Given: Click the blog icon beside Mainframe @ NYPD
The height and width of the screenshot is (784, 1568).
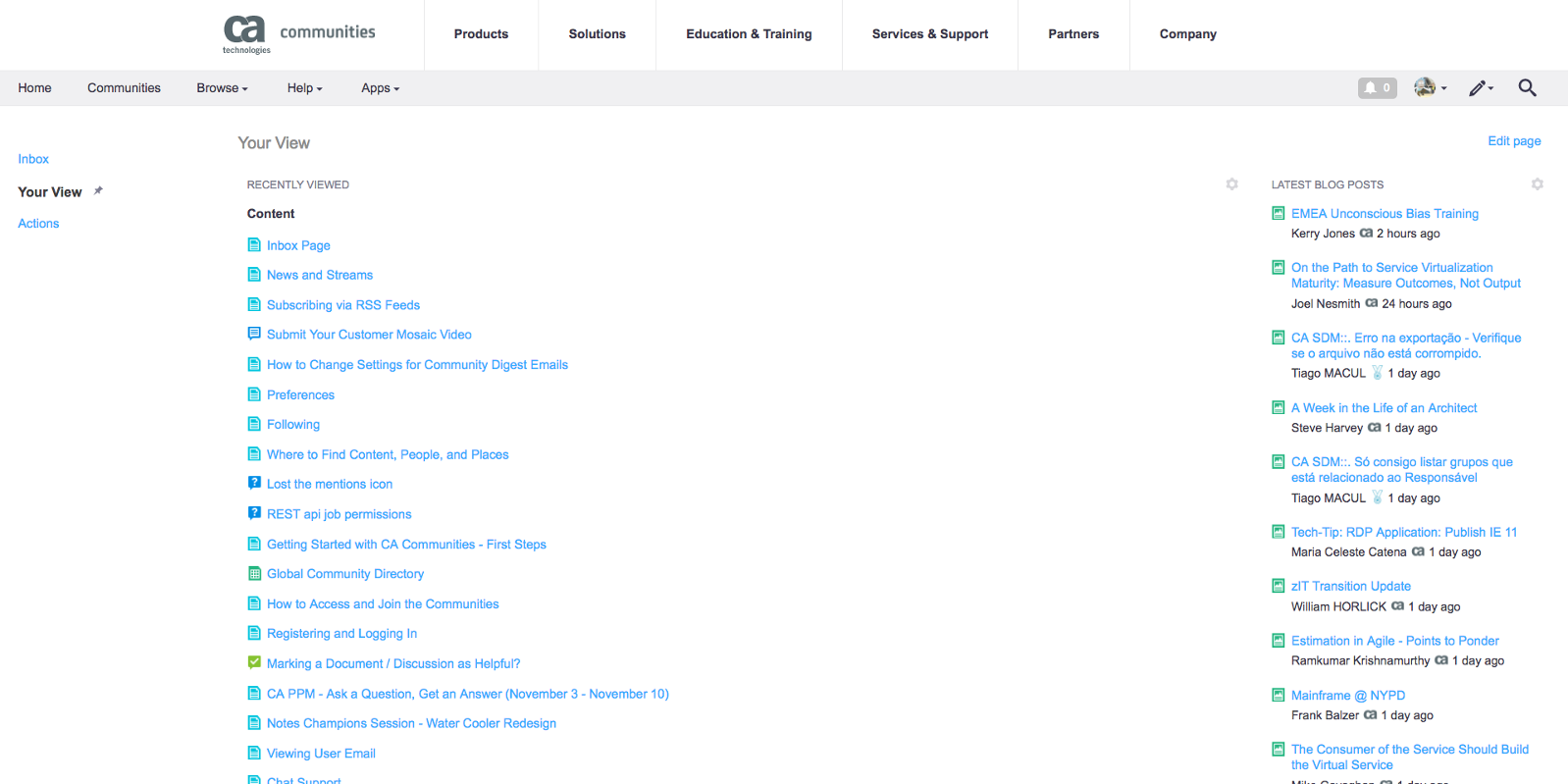Looking at the screenshot, I should click(x=1278, y=695).
